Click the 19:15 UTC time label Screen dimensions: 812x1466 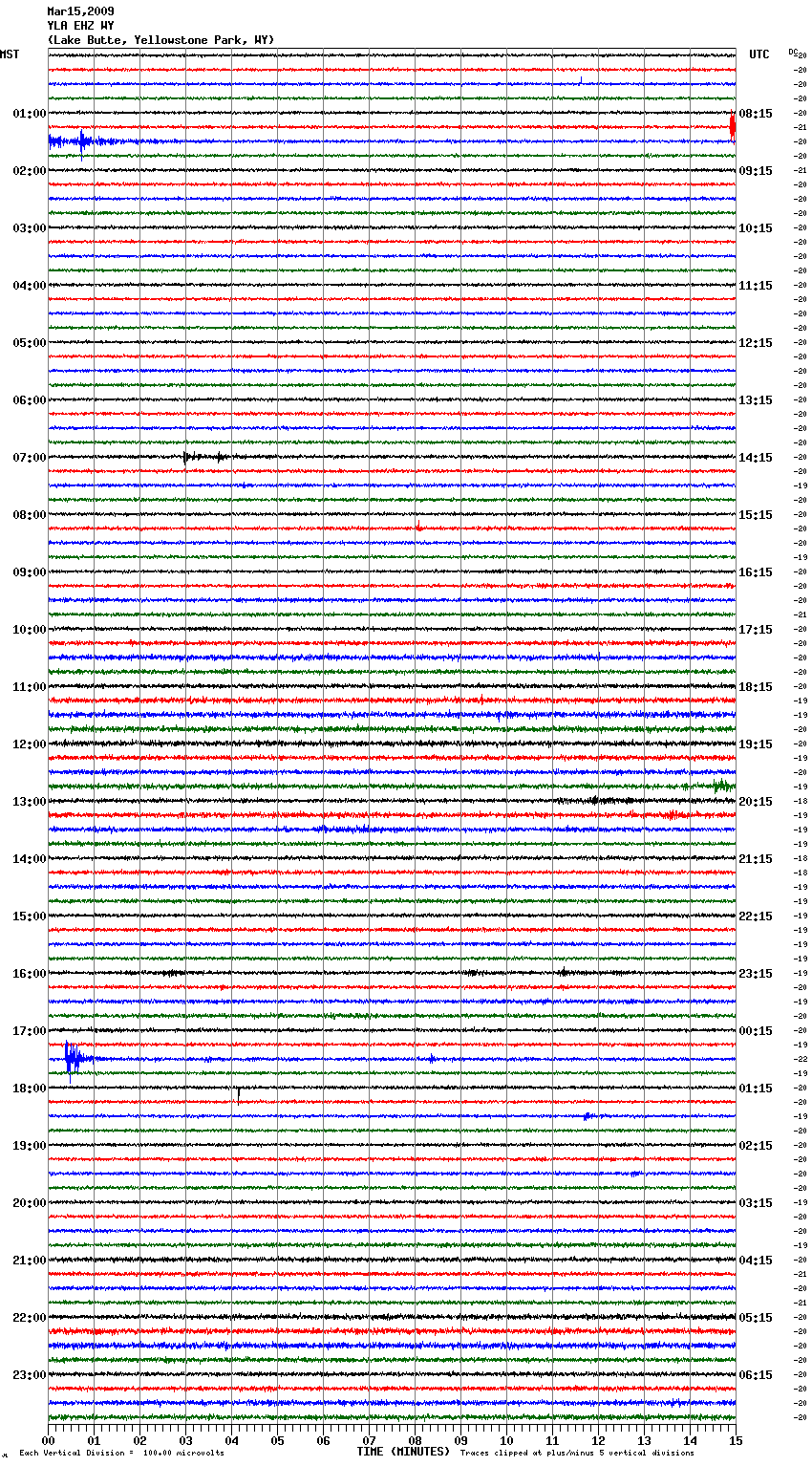pyautogui.click(x=756, y=744)
